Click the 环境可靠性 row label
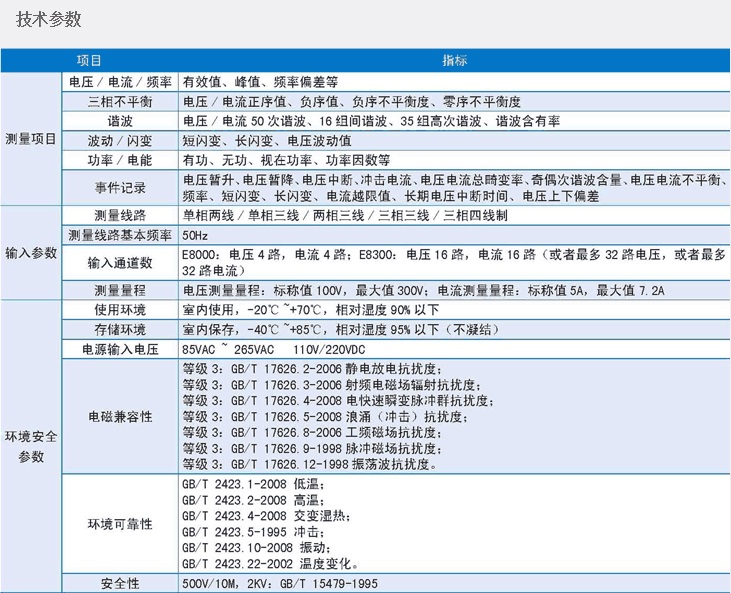Screen dimensions: 731x593 [x=119, y=523]
